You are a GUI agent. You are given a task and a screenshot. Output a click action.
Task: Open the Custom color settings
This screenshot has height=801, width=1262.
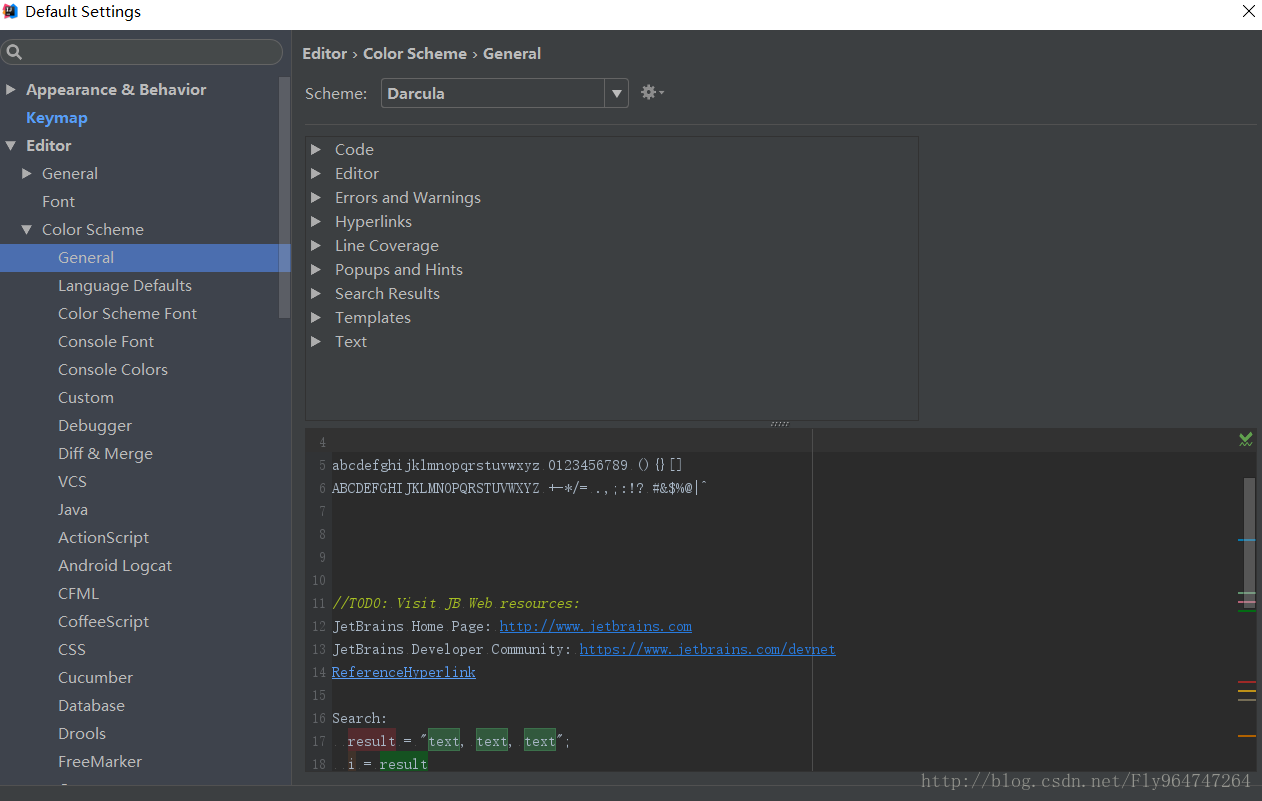click(86, 397)
